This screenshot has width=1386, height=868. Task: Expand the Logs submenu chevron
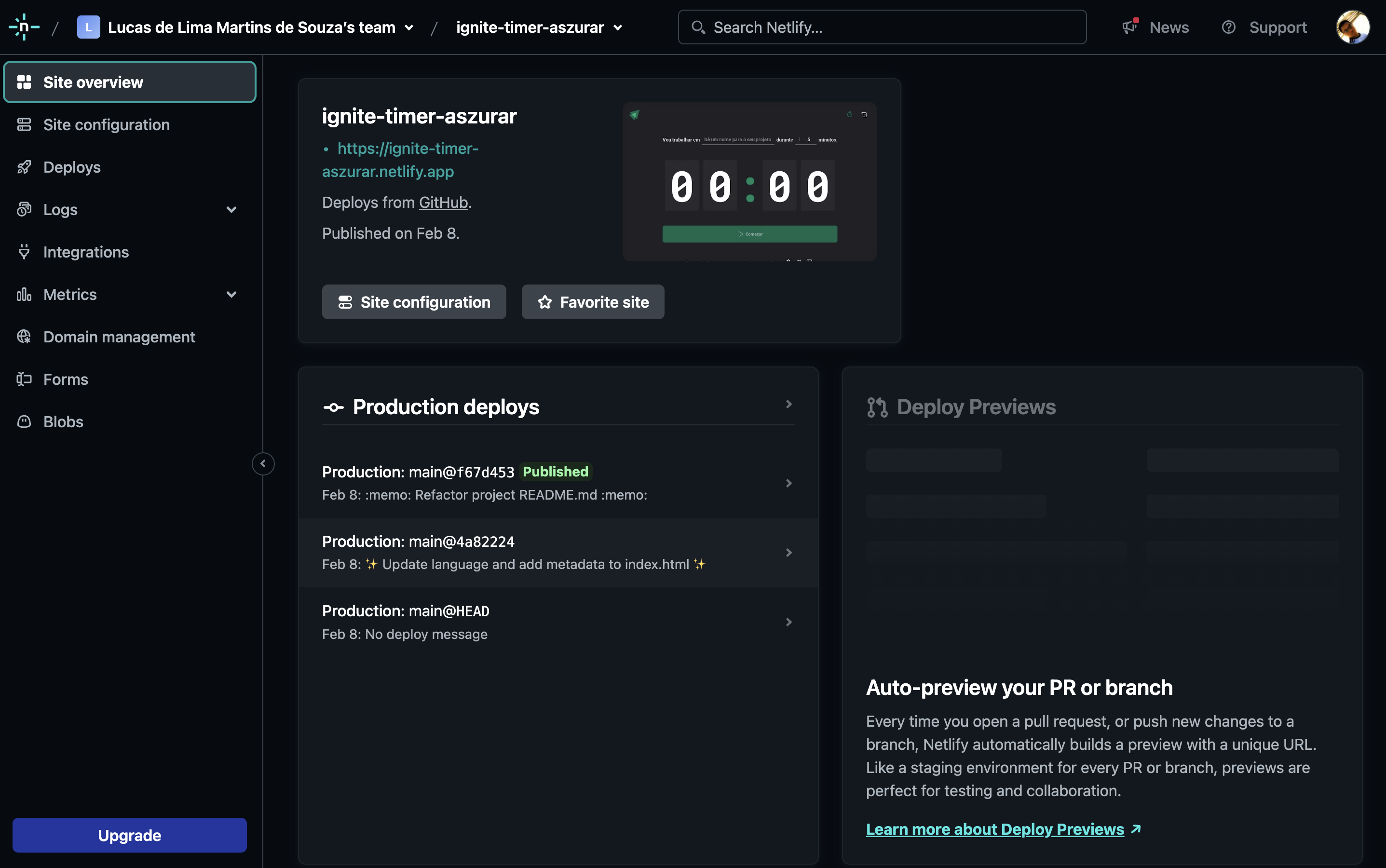pyautogui.click(x=231, y=210)
